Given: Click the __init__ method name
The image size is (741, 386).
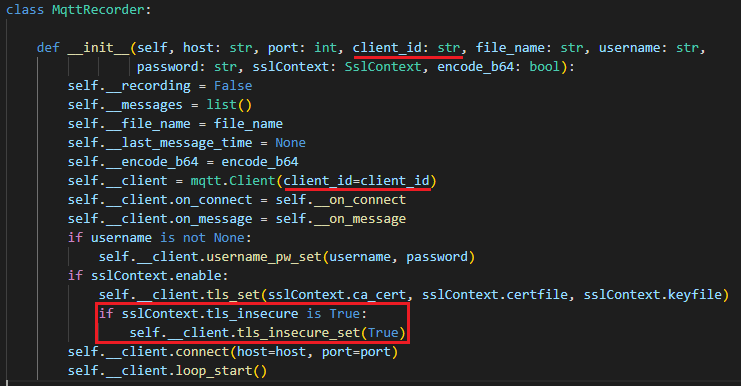Looking at the screenshot, I should (99, 48).
